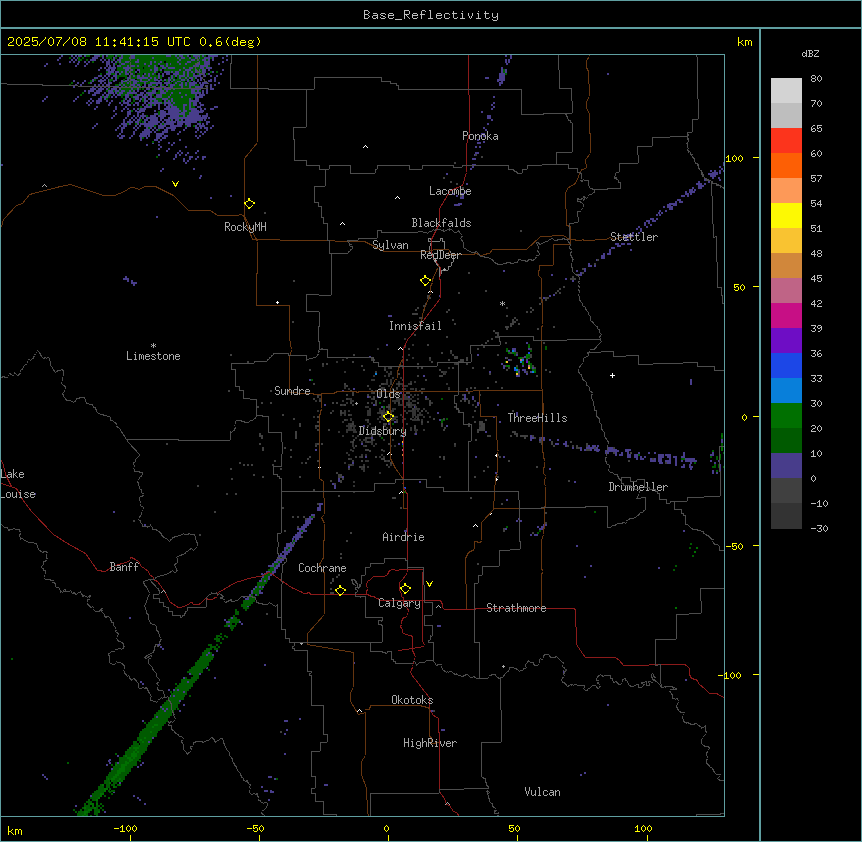Click the Sundre town label

292,391
